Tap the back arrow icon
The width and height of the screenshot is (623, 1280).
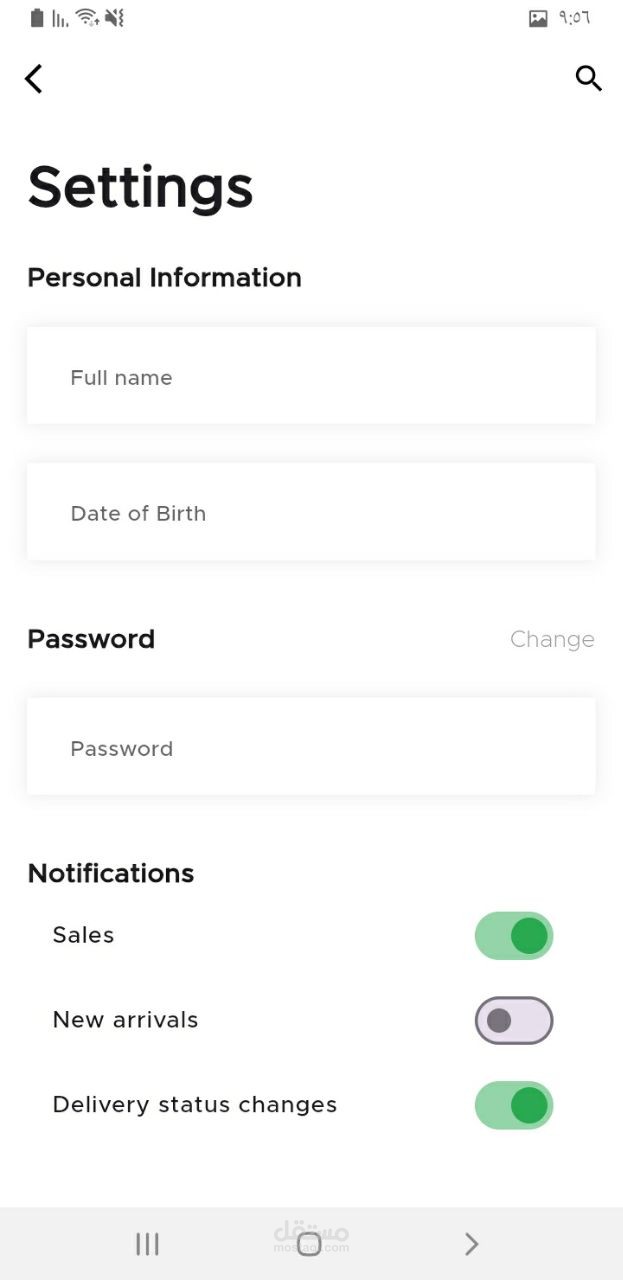point(34,79)
